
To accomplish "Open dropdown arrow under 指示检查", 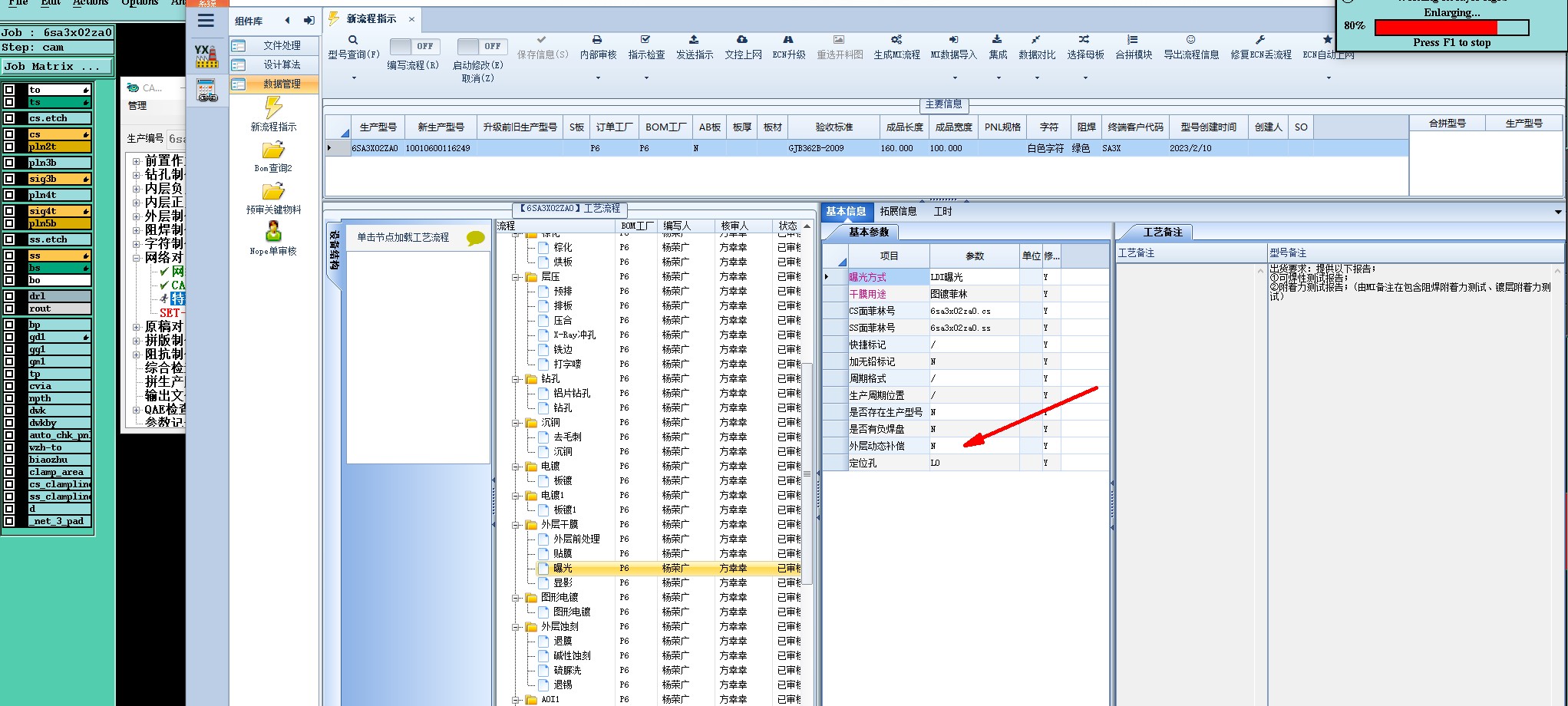I will tap(646, 78).
